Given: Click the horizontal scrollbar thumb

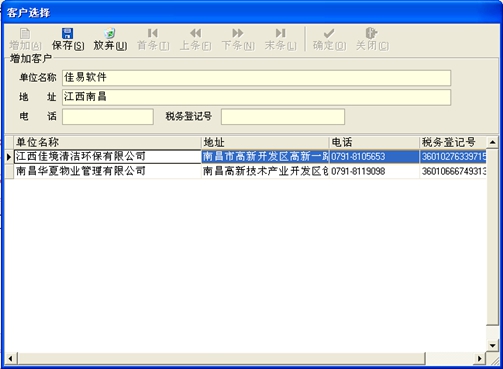Looking at the screenshot, I should pyautogui.click(x=221, y=358).
